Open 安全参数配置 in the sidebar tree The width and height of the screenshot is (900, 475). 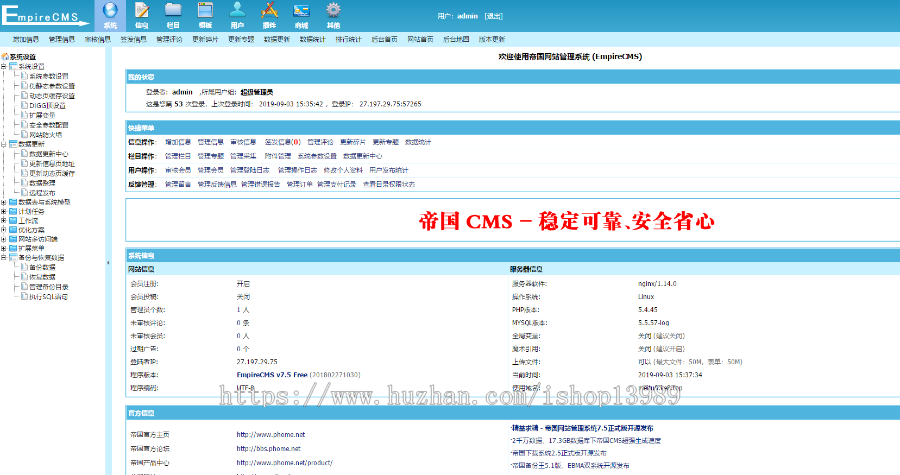coord(49,124)
